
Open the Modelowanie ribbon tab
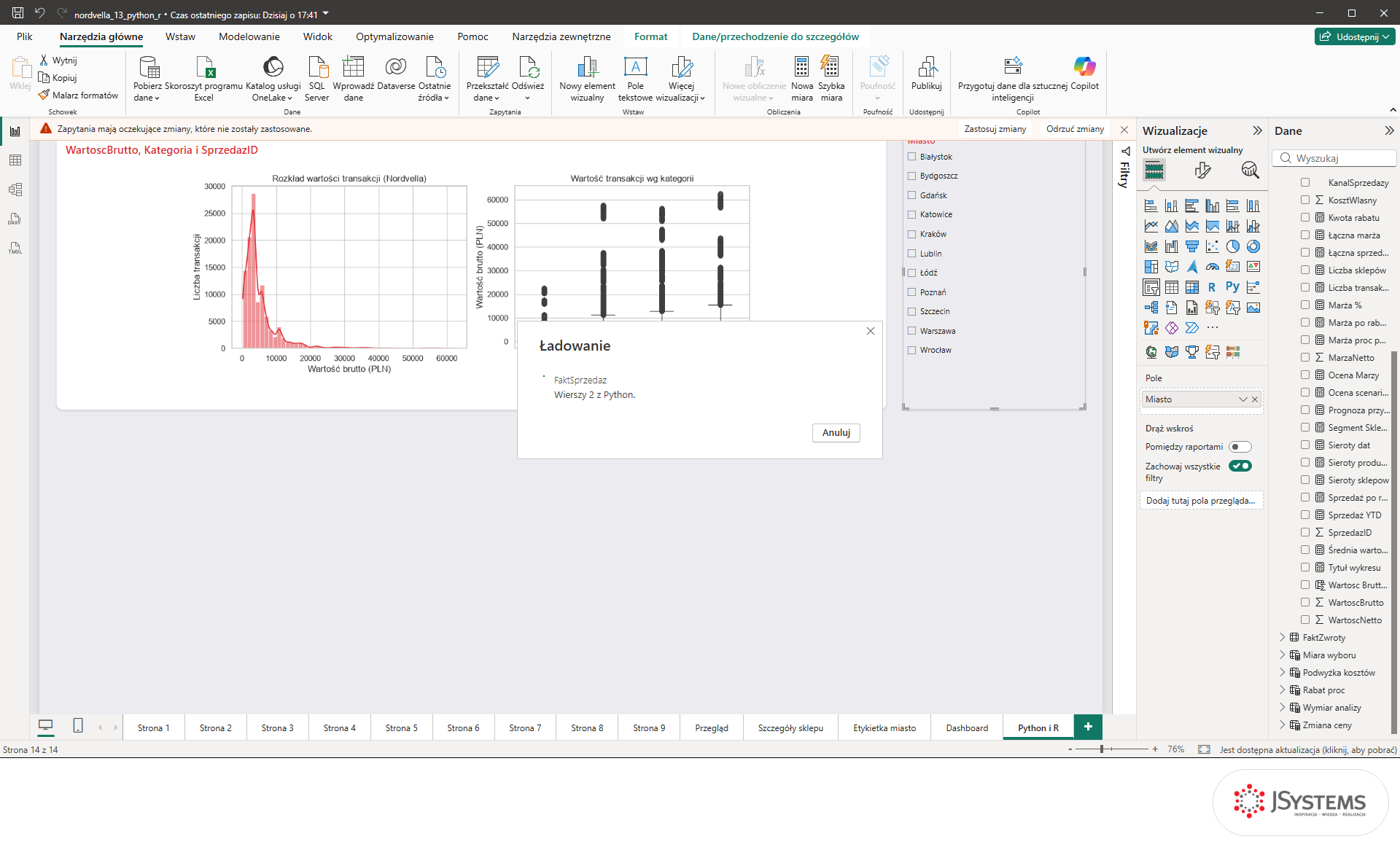click(x=249, y=36)
